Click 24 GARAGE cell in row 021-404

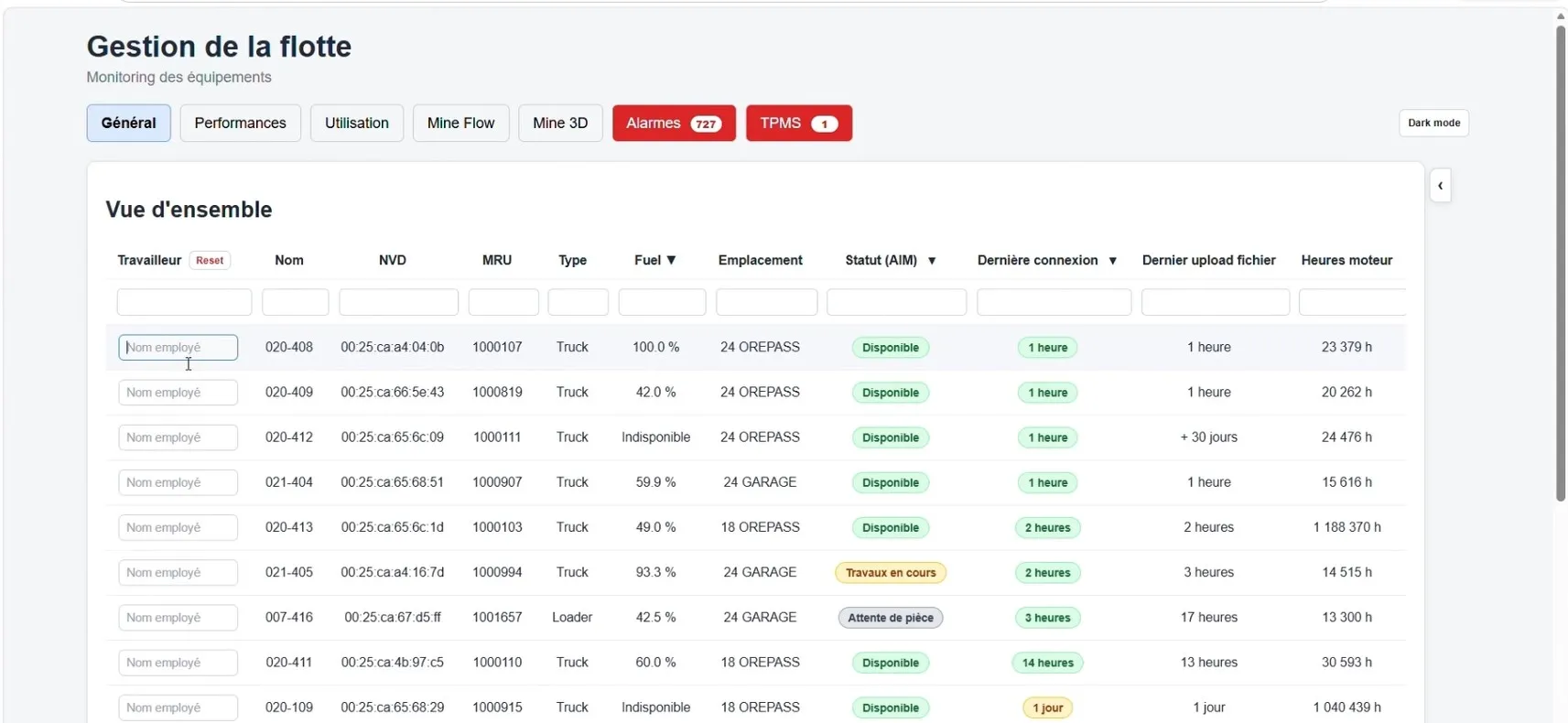tap(761, 481)
